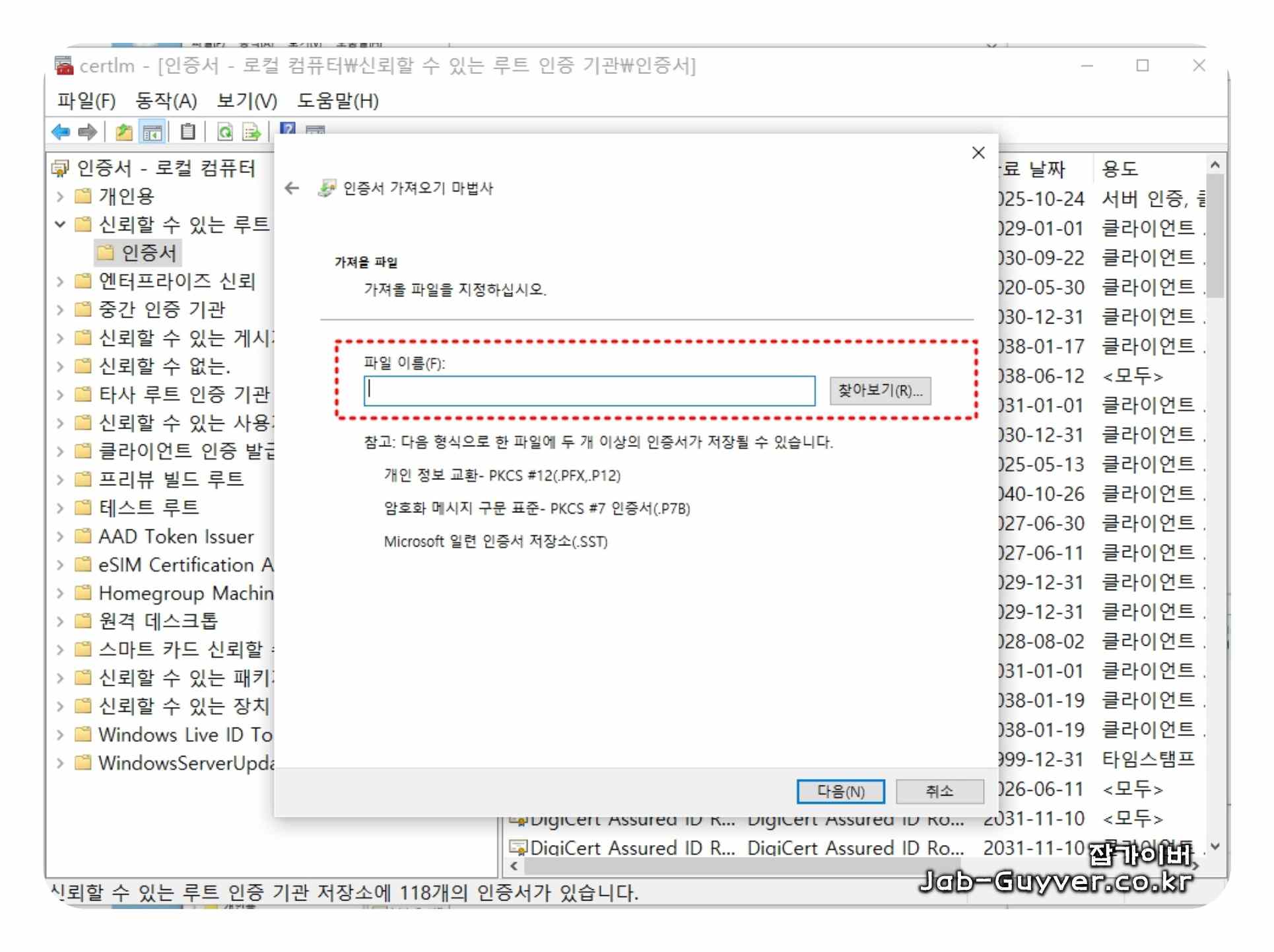Click the gray Forward arrow toolbar icon

87,132
